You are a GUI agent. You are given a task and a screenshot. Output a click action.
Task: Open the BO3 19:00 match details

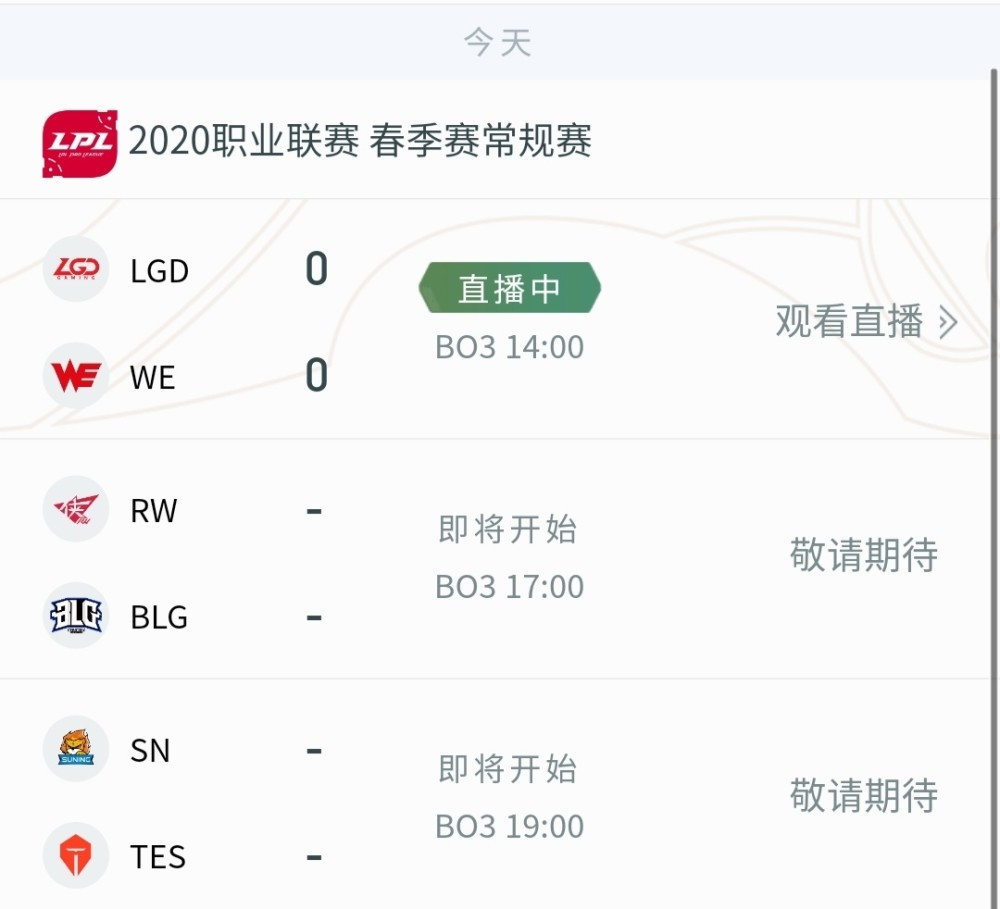pyautogui.click(x=510, y=827)
